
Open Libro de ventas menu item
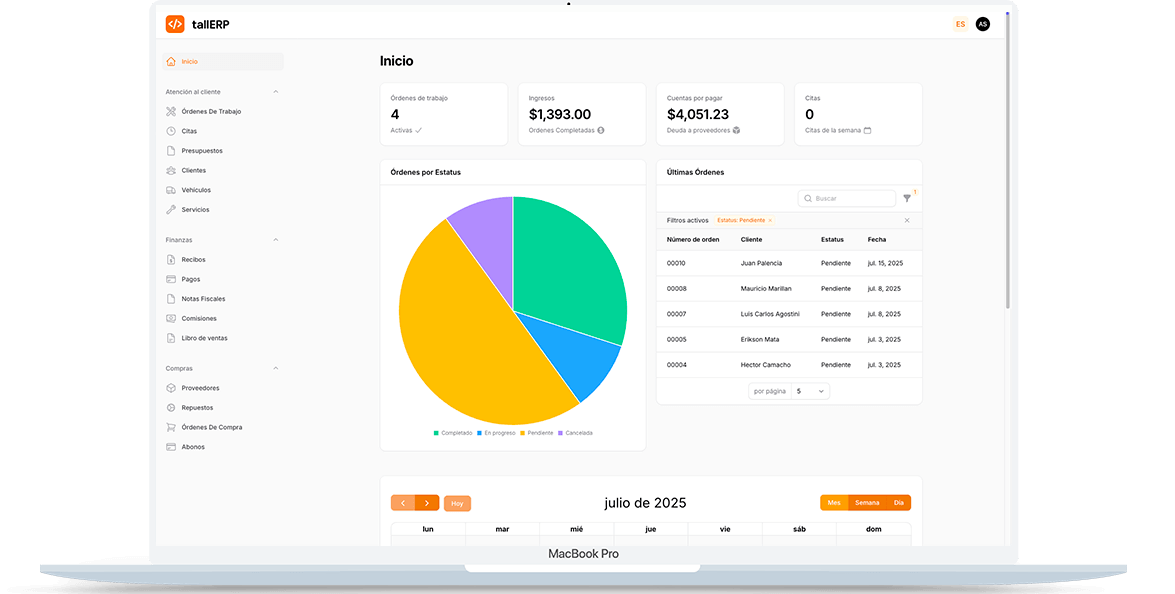pyautogui.click(x=204, y=338)
